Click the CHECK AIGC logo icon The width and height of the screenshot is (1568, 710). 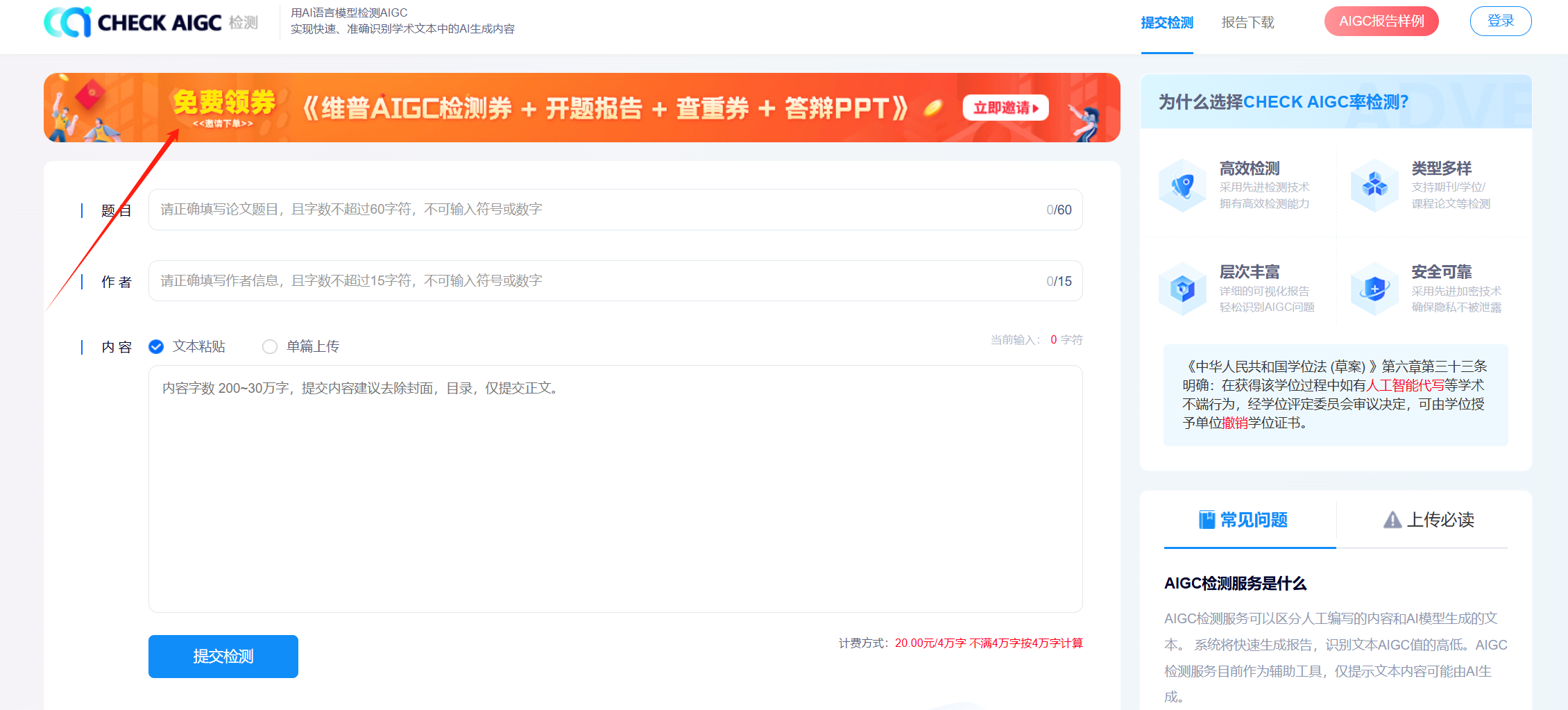click(67, 22)
